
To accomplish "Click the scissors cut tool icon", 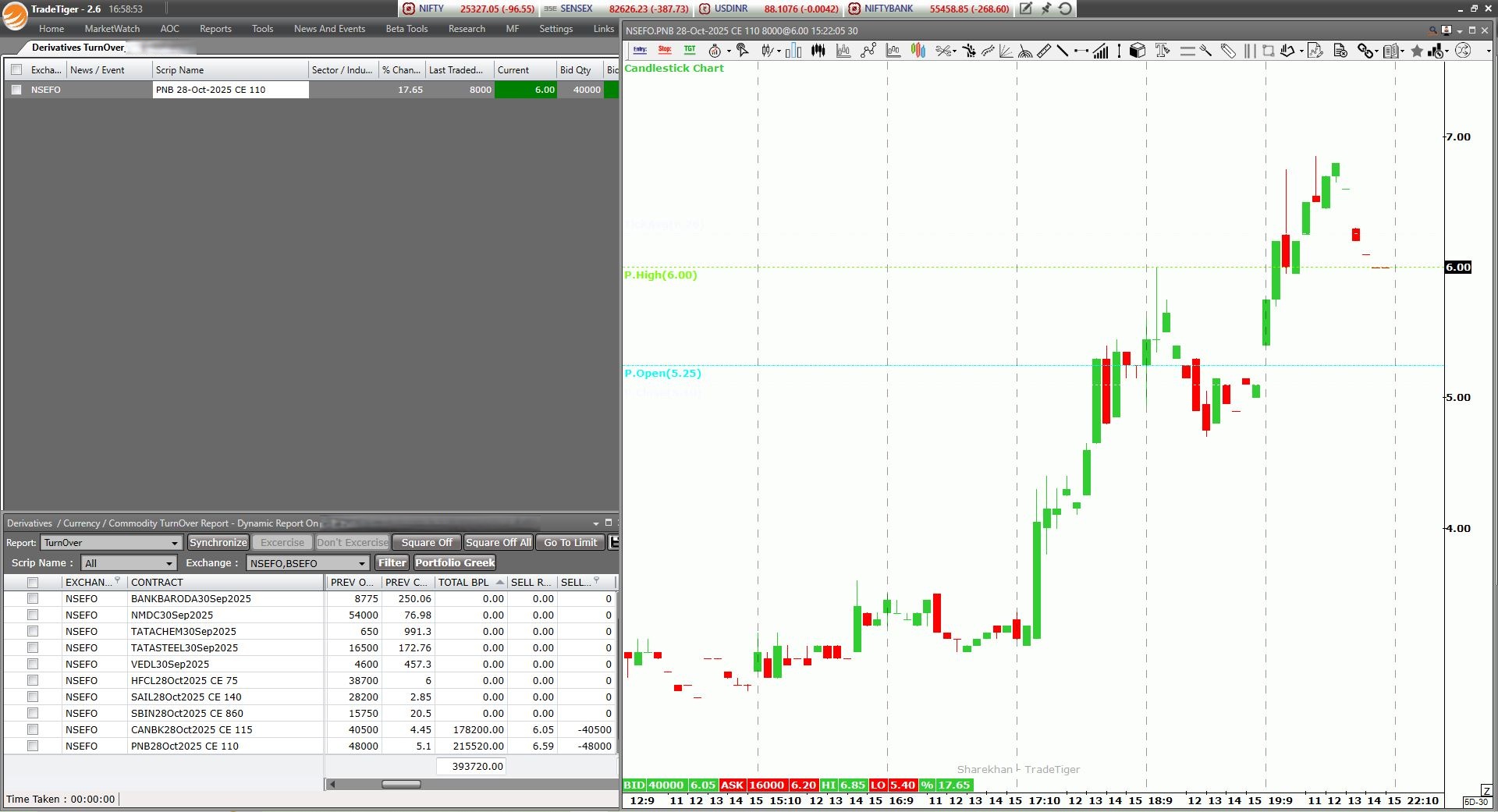I will pyautogui.click(x=943, y=51).
